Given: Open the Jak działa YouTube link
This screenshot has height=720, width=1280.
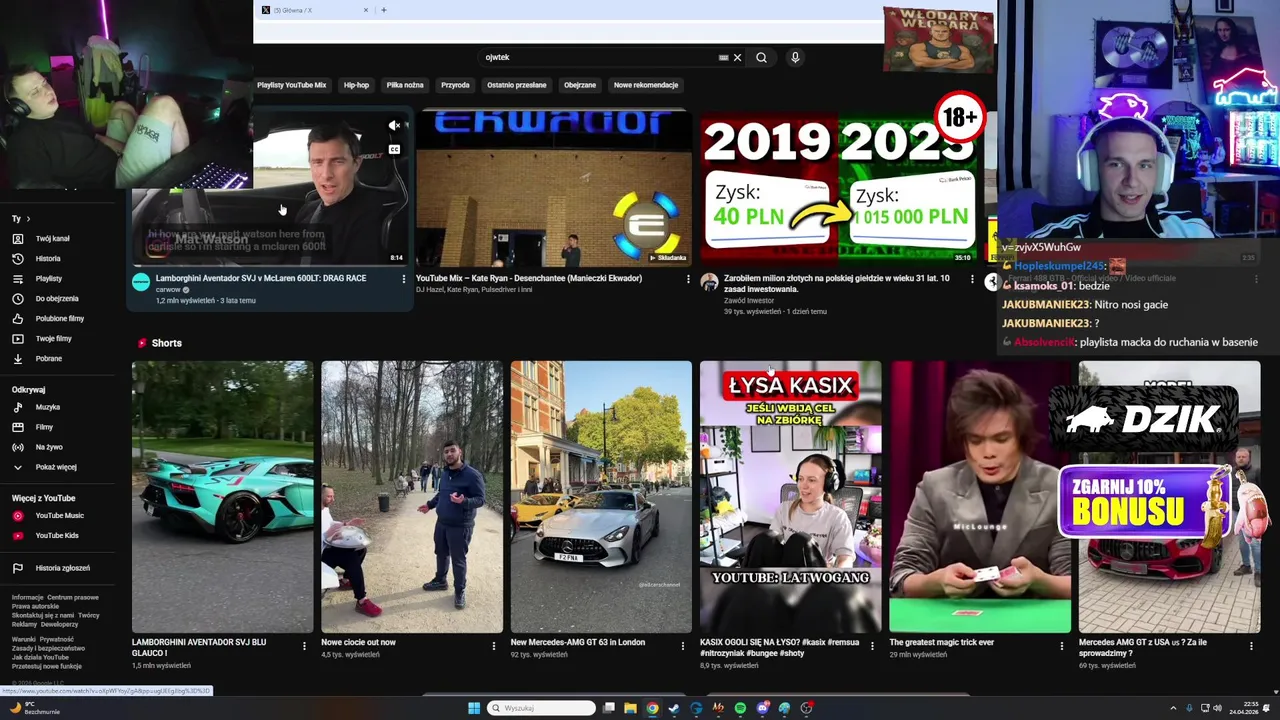Looking at the screenshot, I should [40, 657].
